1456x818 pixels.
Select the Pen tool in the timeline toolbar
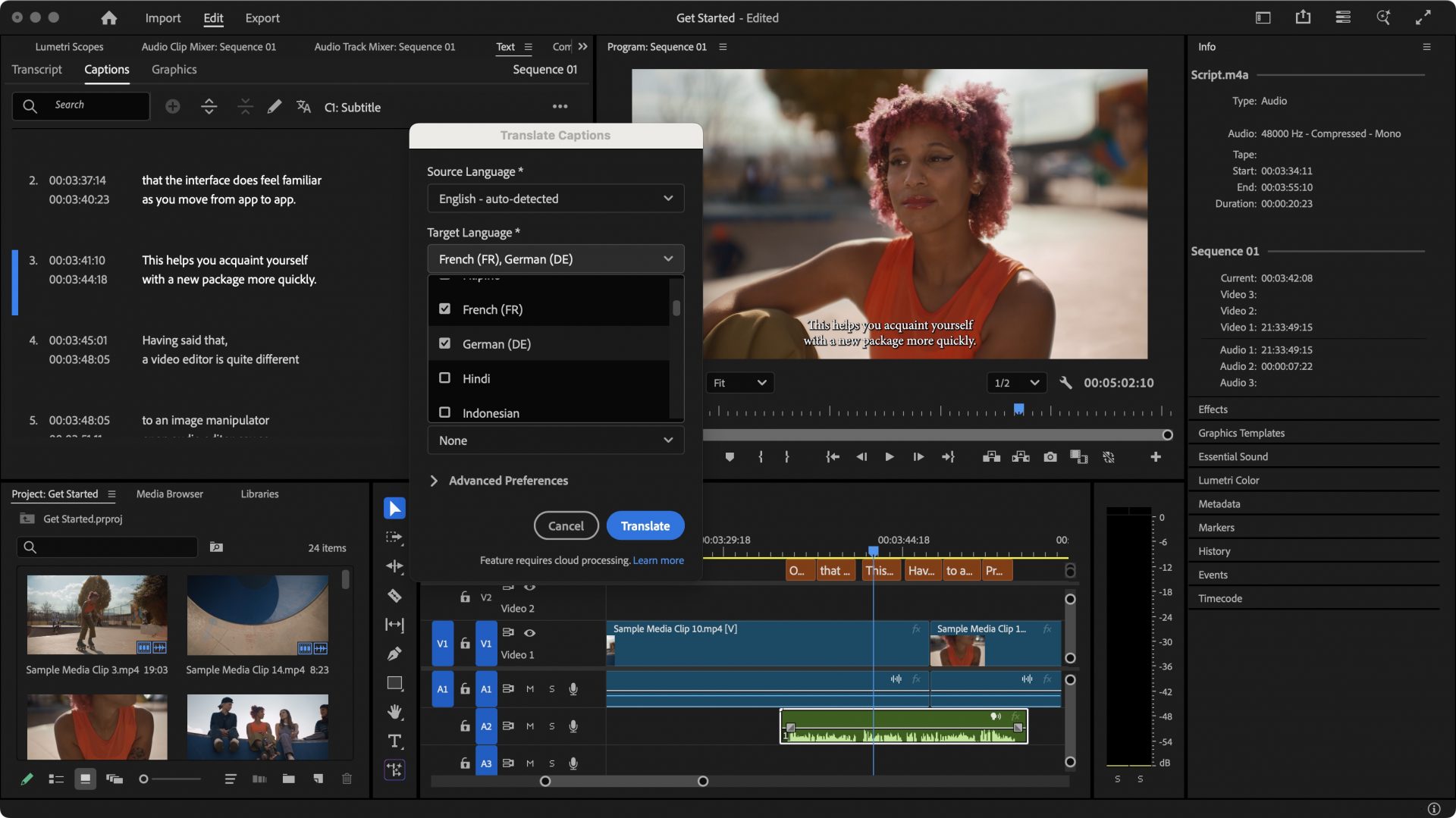(394, 653)
